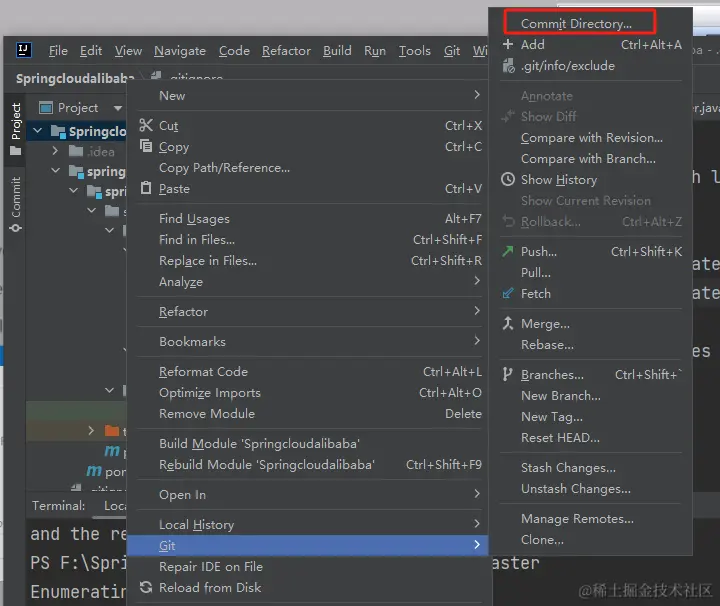The image size is (720, 606).
Task: Open the View menu
Action: pyautogui.click(x=128, y=50)
